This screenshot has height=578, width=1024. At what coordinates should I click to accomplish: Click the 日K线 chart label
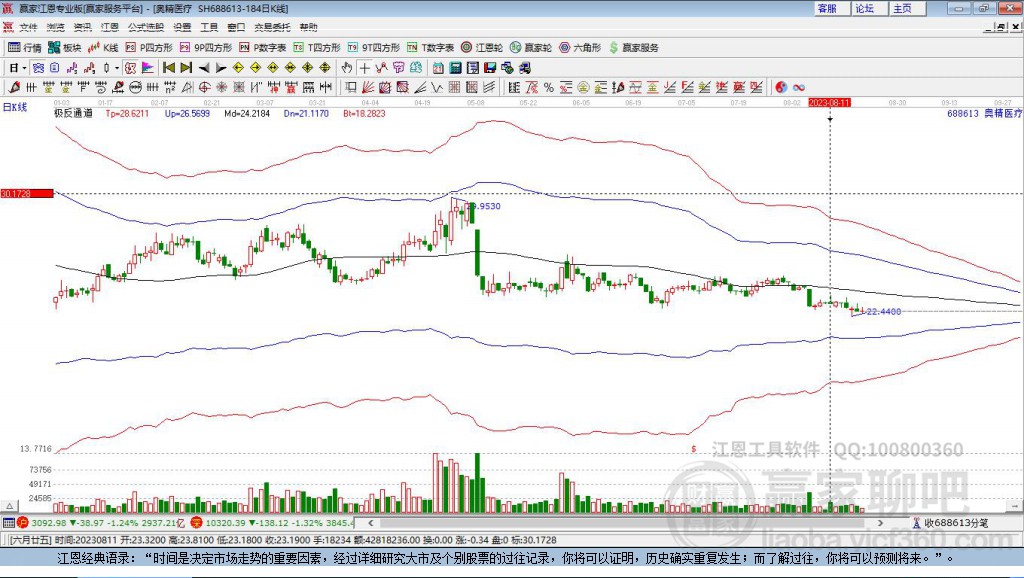pyautogui.click(x=15, y=107)
